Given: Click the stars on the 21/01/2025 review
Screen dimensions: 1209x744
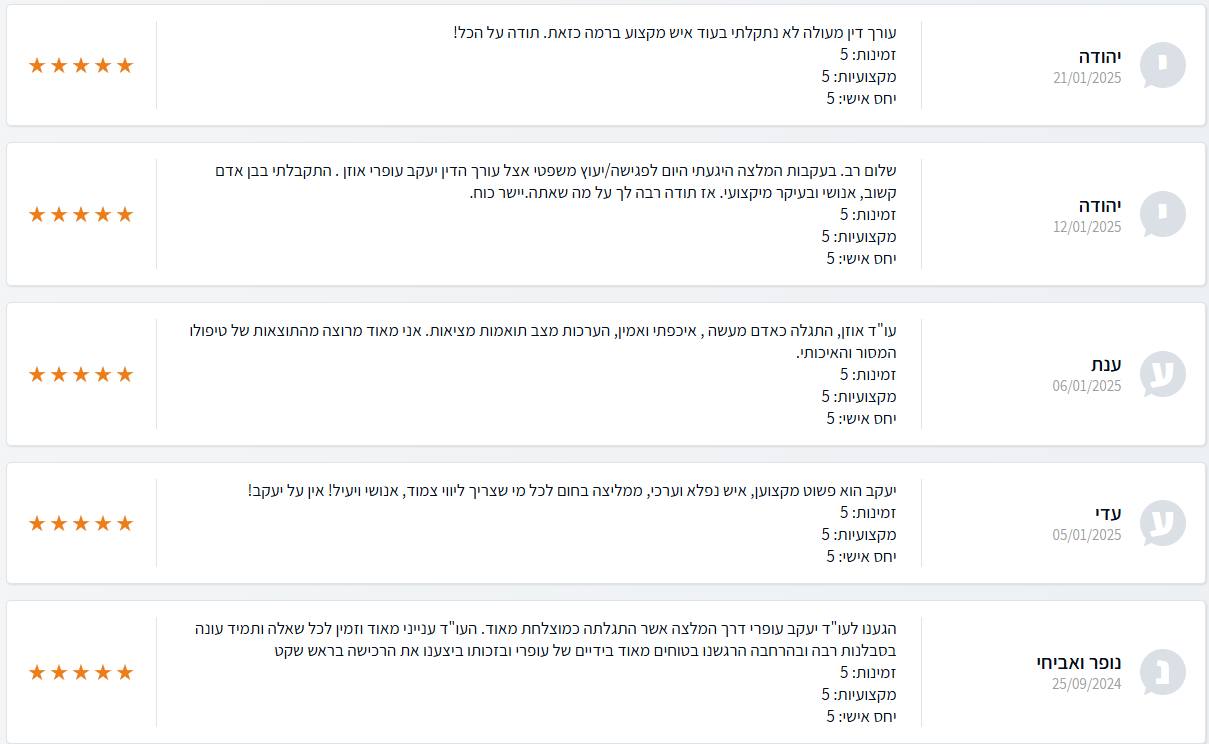Looking at the screenshot, I should pos(81,65).
